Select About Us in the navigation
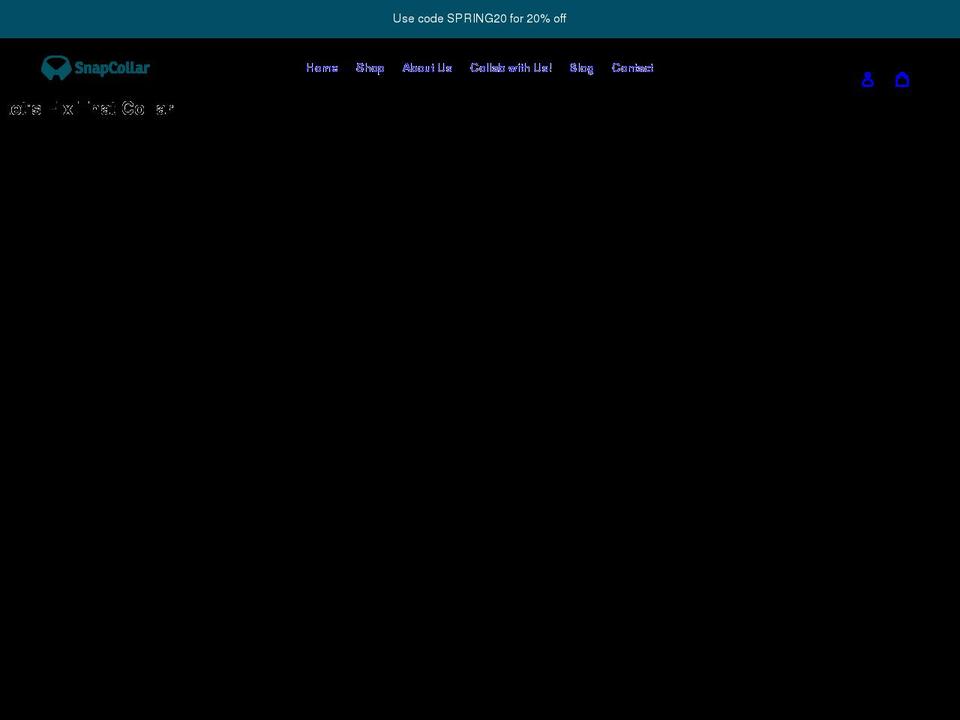The height and width of the screenshot is (720, 960). [427, 67]
